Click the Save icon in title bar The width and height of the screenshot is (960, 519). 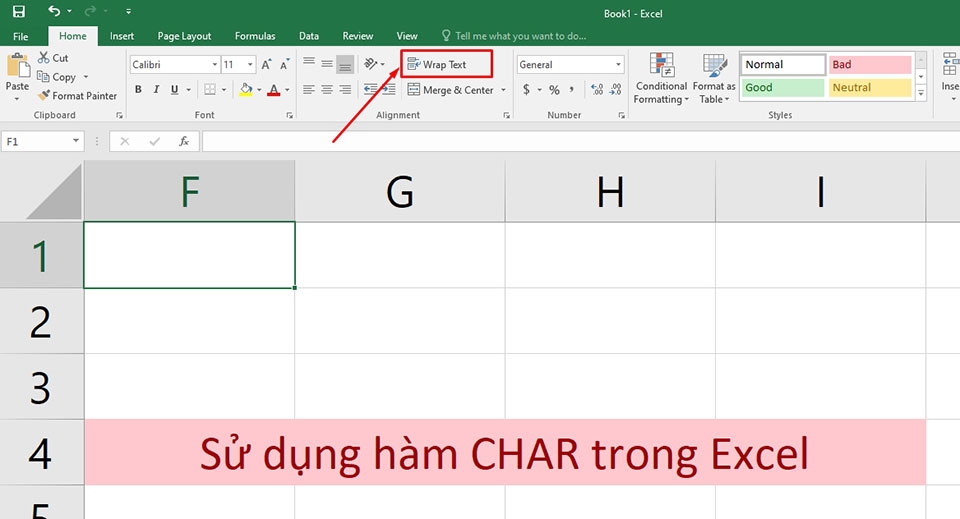click(19, 11)
